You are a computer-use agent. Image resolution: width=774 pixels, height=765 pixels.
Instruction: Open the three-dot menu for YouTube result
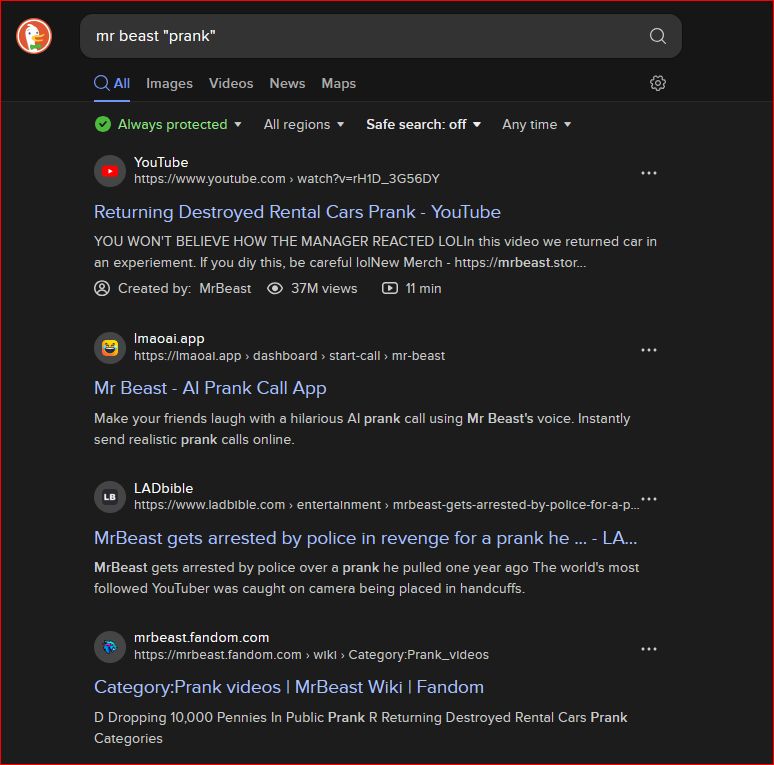click(x=649, y=173)
